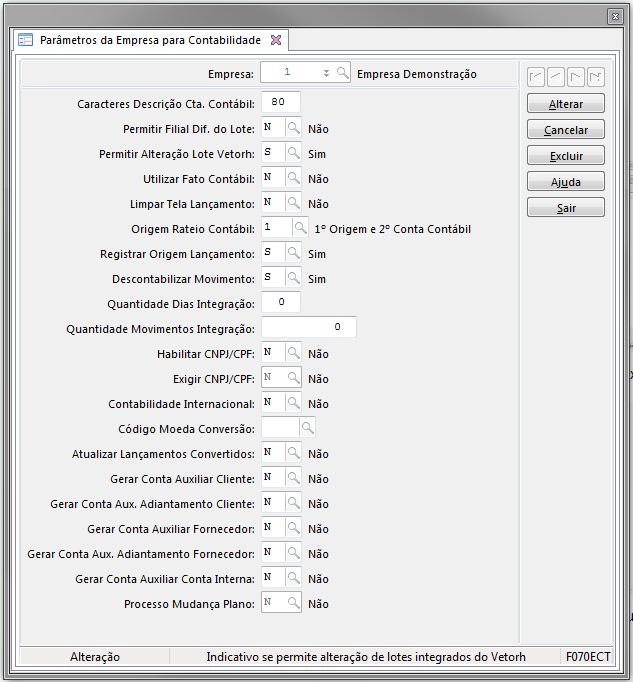Open Ajuda help button
Image resolution: width=633 pixels, height=682 pixels.
coord(566,181)
